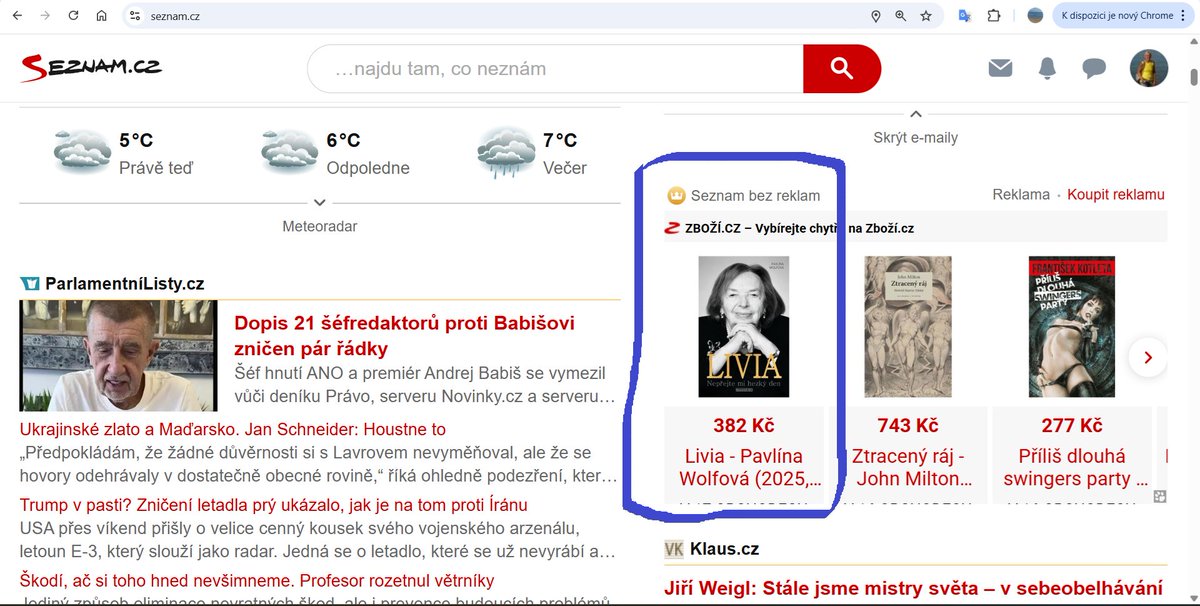1200x606 pixels.
Task: Click the najdu tam, co neznám search field
Action: coord(550,68)
